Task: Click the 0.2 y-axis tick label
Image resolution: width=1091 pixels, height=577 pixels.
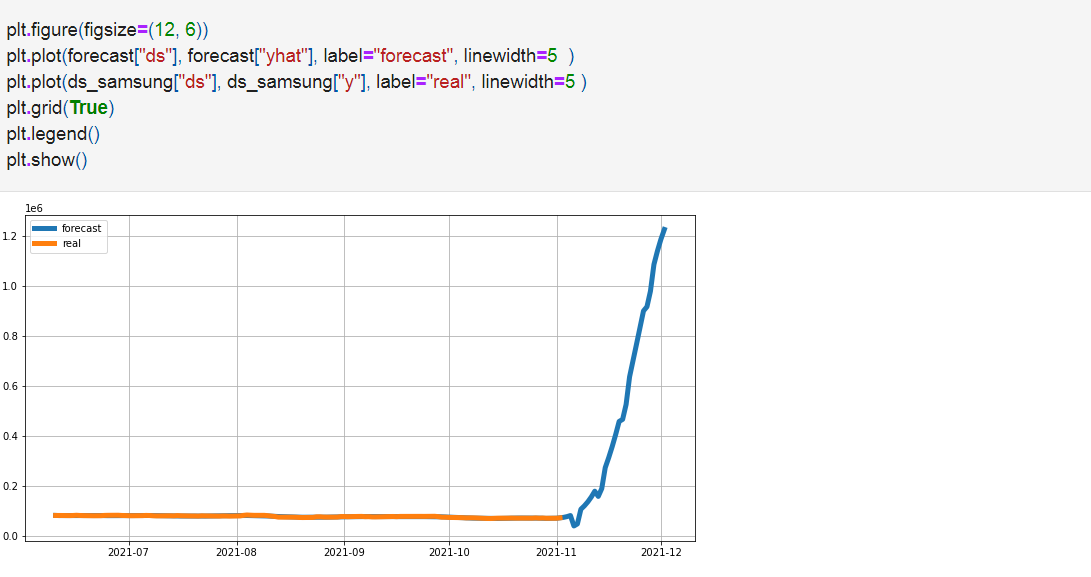Action: (9, 487)
